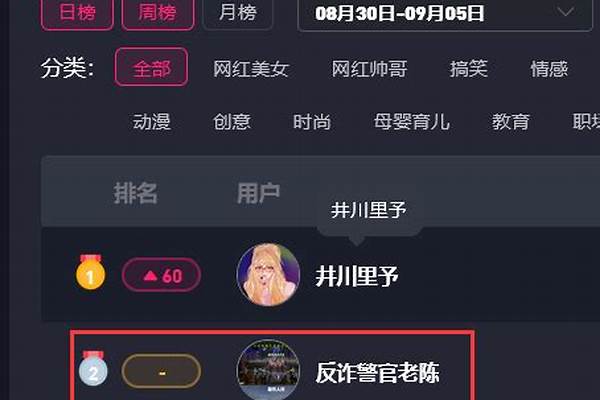Switch to 月榜 monthly ranking
This screenshot has height=400, width=600.
point(238,14)
